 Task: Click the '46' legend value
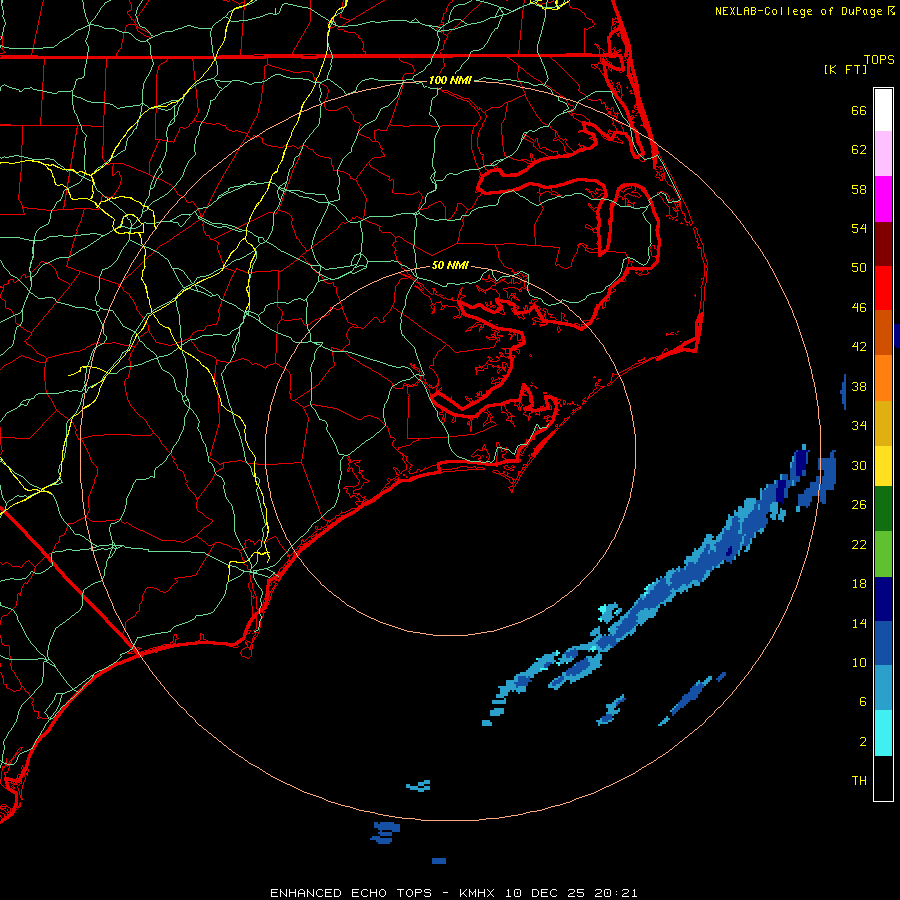[x=859, y=308]
